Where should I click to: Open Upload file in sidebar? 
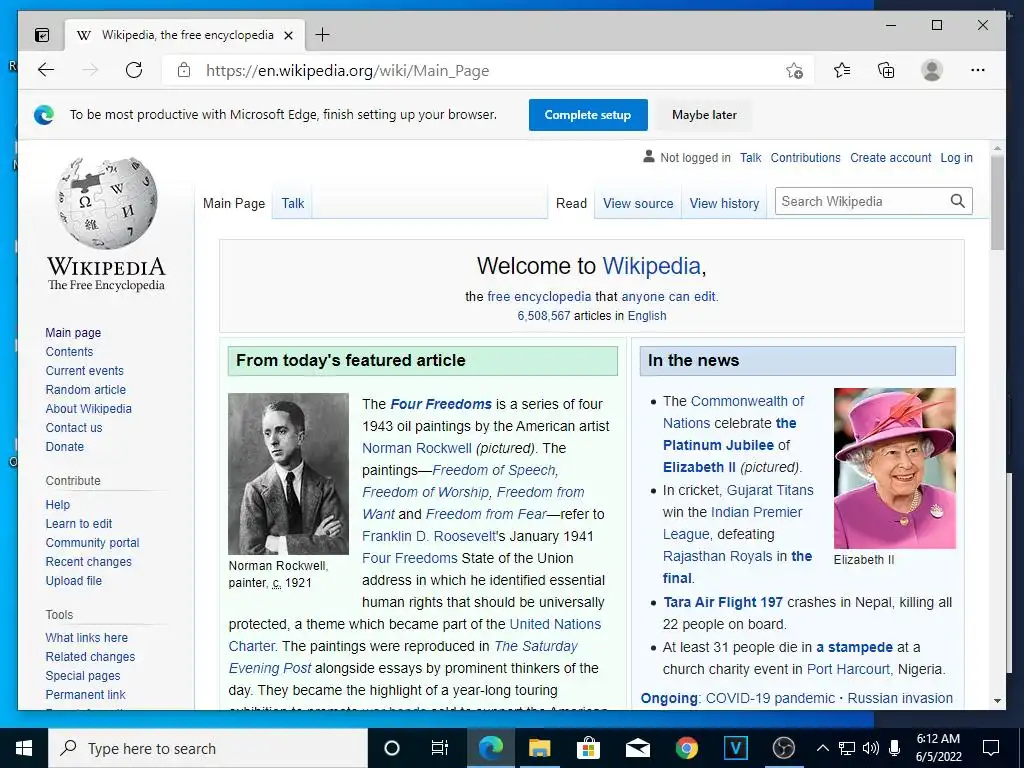coord(74,581)
